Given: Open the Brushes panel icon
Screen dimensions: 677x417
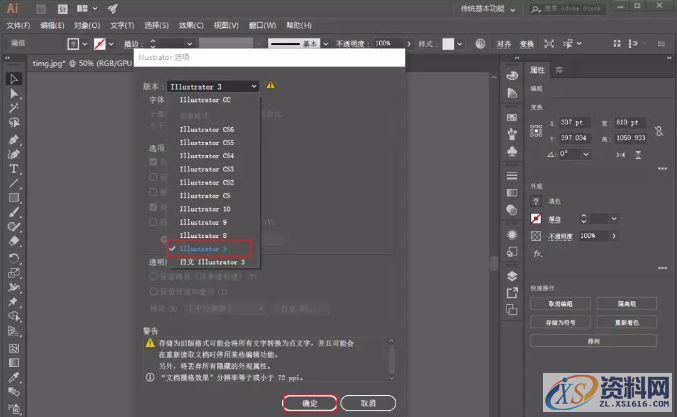Looking at the screenshot, I should pos(512,134).
